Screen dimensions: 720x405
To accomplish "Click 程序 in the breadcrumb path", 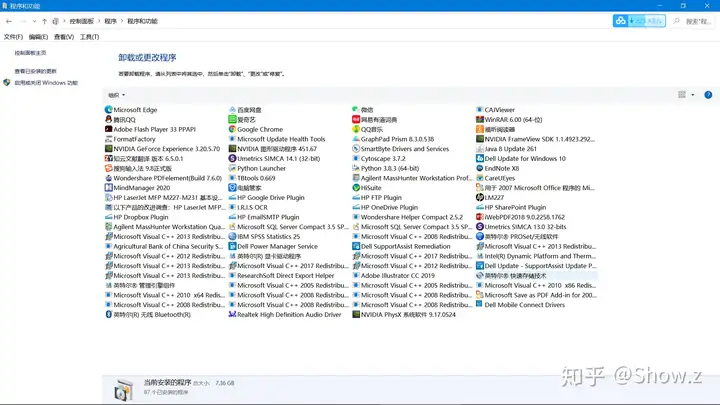I will (111, 21).
